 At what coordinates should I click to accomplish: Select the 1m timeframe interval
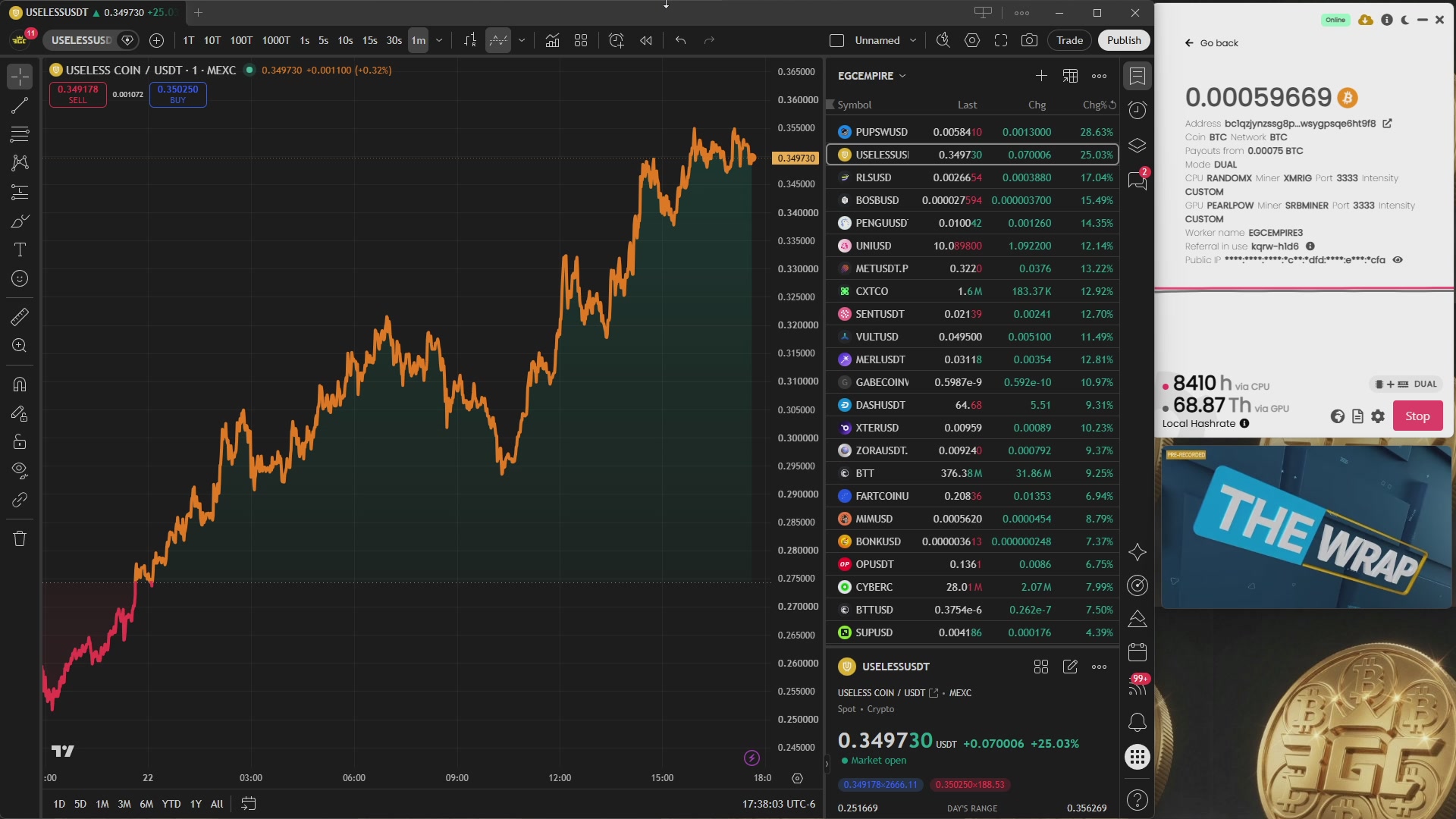(419, 40)
